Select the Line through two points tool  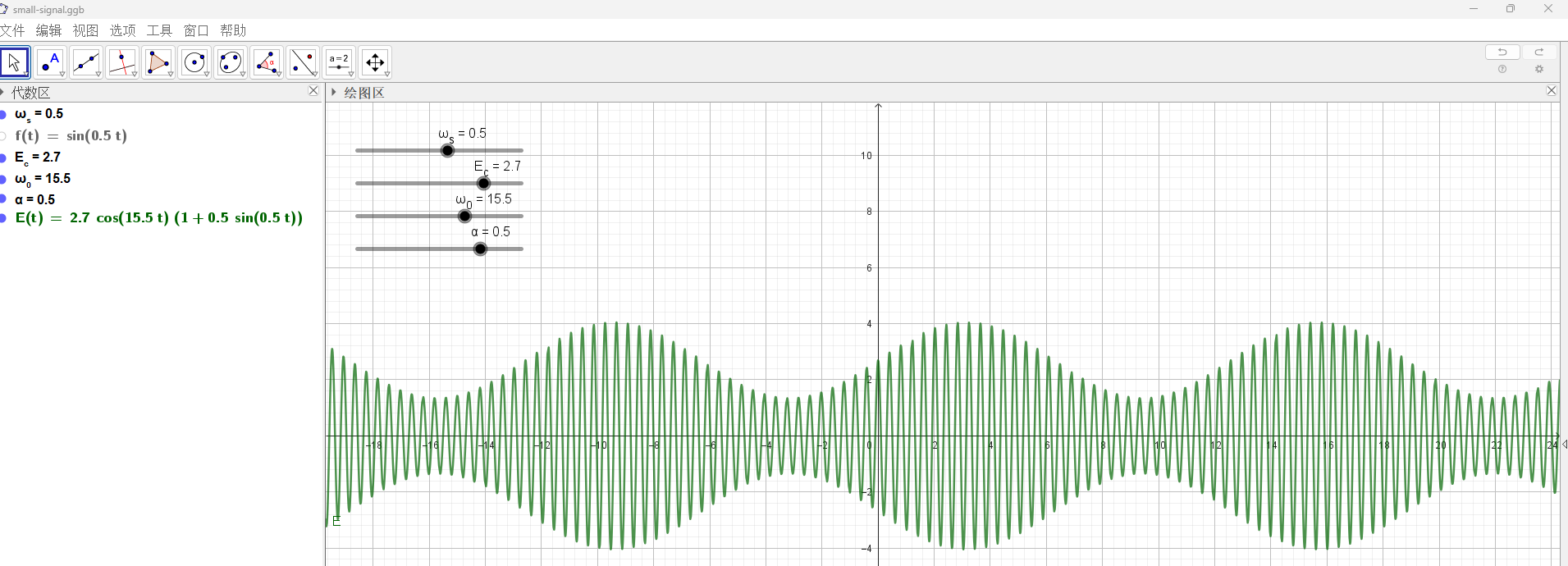click(87, 62)
